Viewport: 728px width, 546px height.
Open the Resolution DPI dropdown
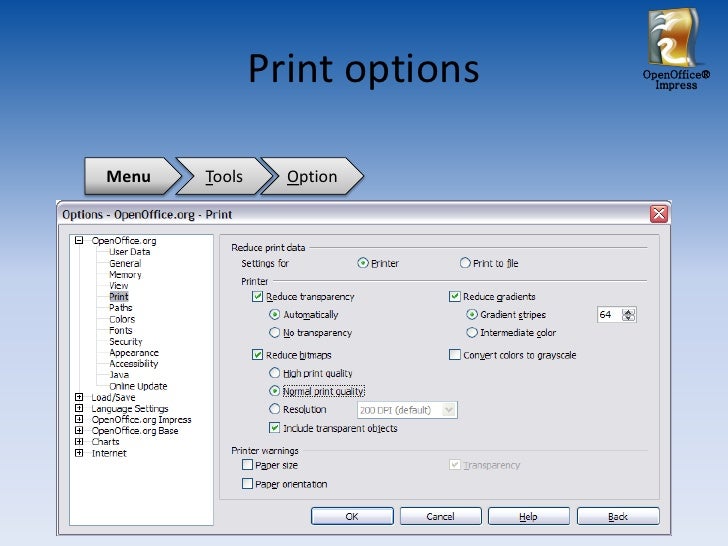(x=448, y=410)
